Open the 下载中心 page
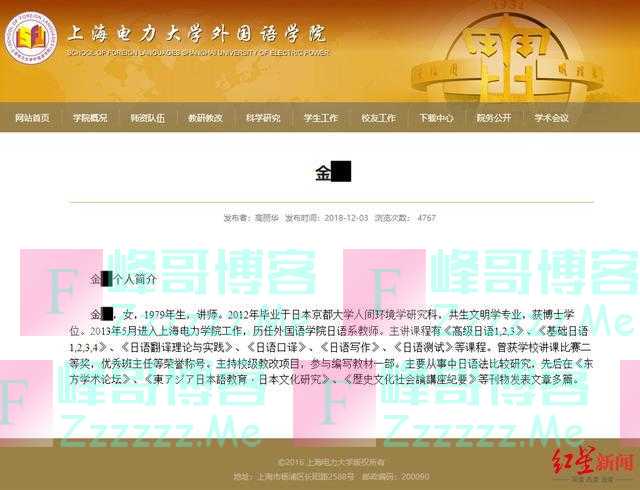The image size is (640, 490). (x=436, y=118)
